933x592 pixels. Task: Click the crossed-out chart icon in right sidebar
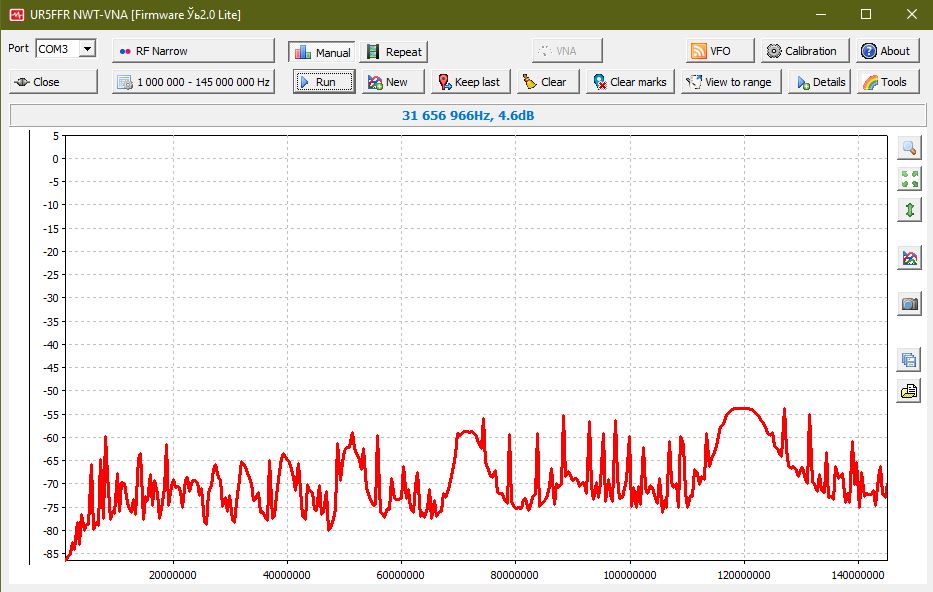[x=909, y=258]
